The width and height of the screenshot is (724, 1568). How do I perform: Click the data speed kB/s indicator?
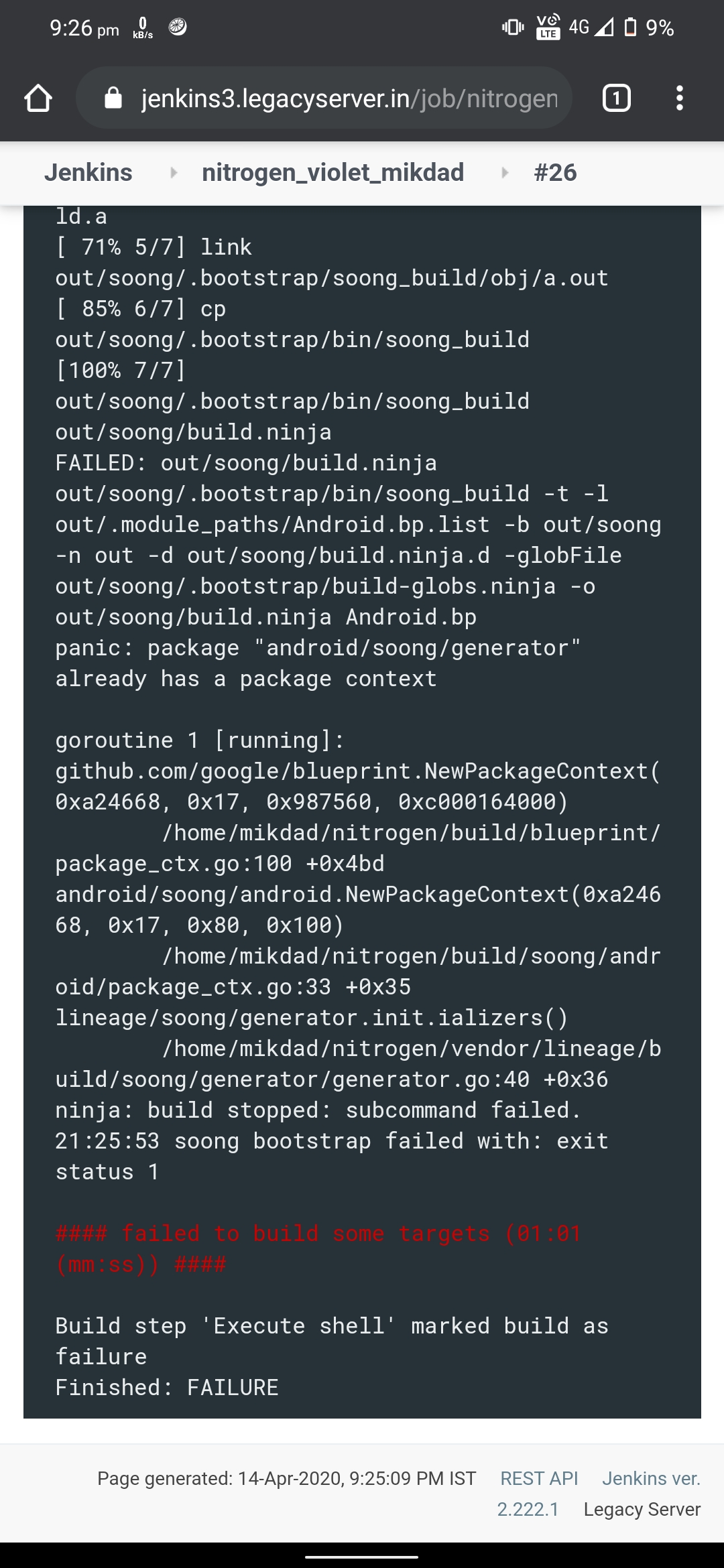143,28
